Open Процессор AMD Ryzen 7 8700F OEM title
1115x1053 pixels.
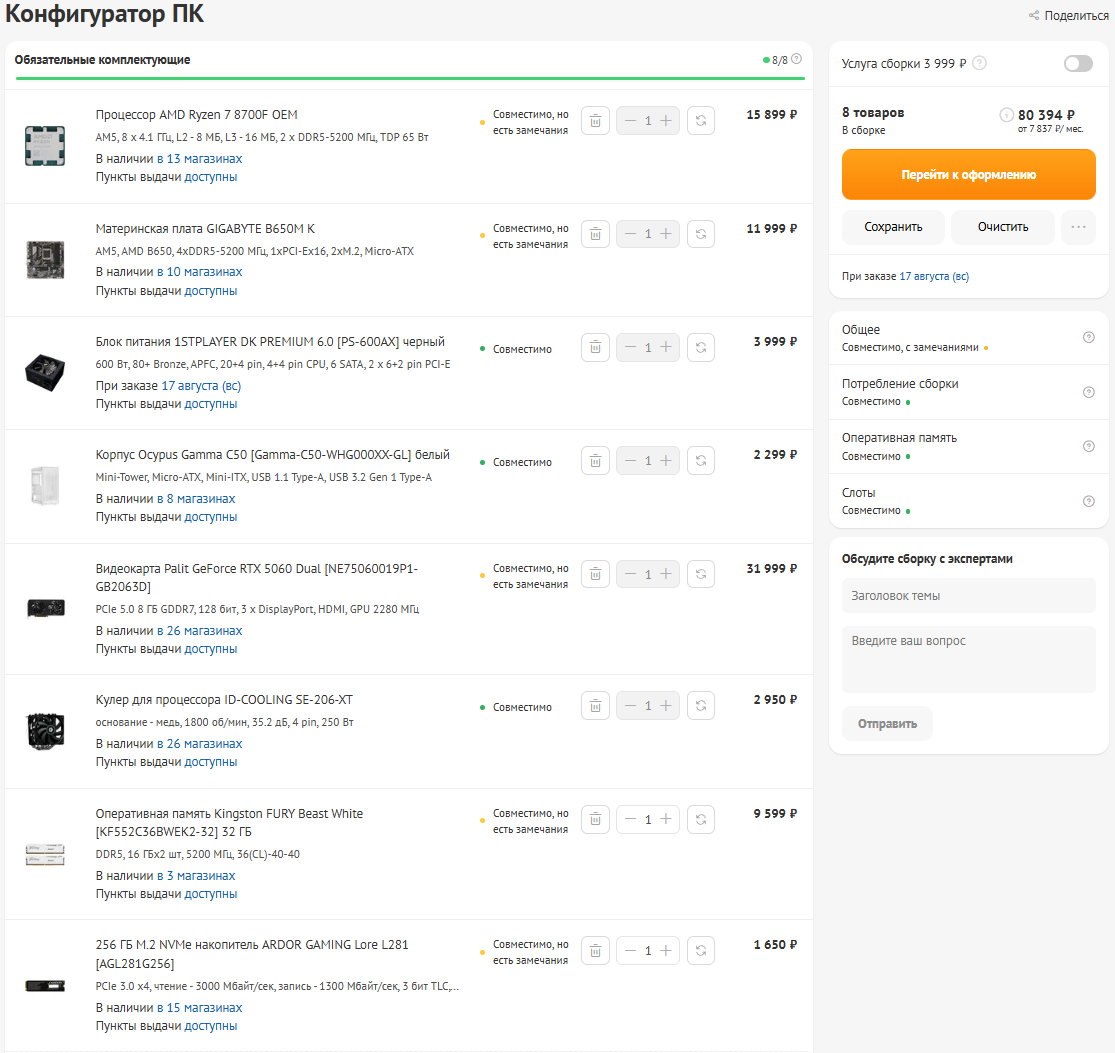point(196,115)
